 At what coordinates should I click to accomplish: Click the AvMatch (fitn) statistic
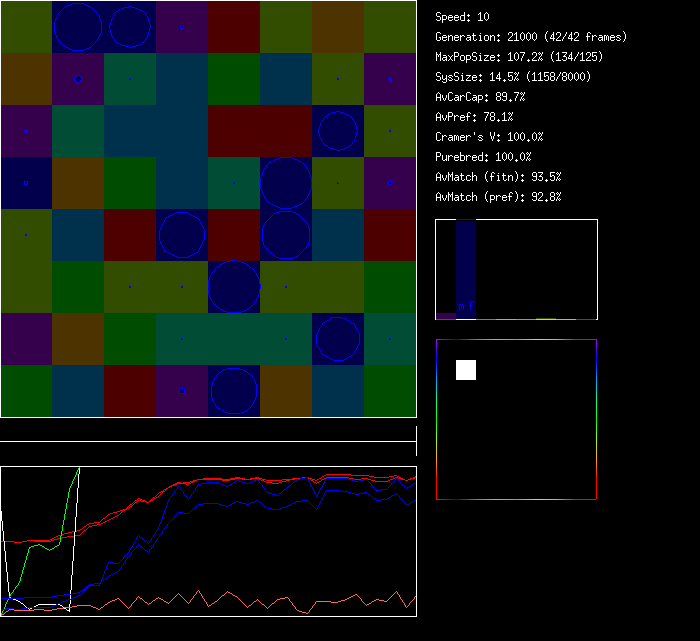pos(498,177)
